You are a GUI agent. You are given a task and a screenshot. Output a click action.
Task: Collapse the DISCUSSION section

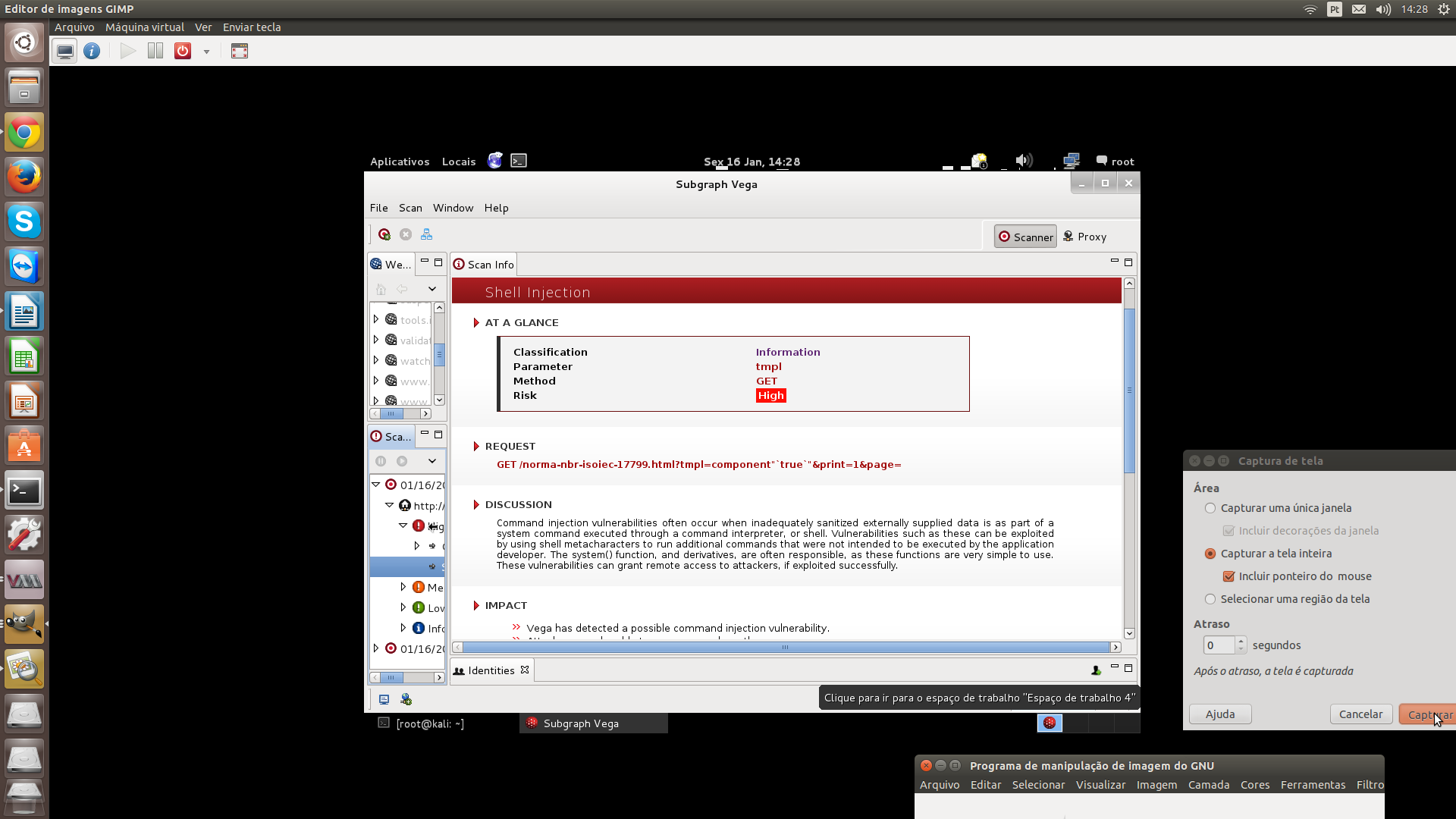coord(476,505)
